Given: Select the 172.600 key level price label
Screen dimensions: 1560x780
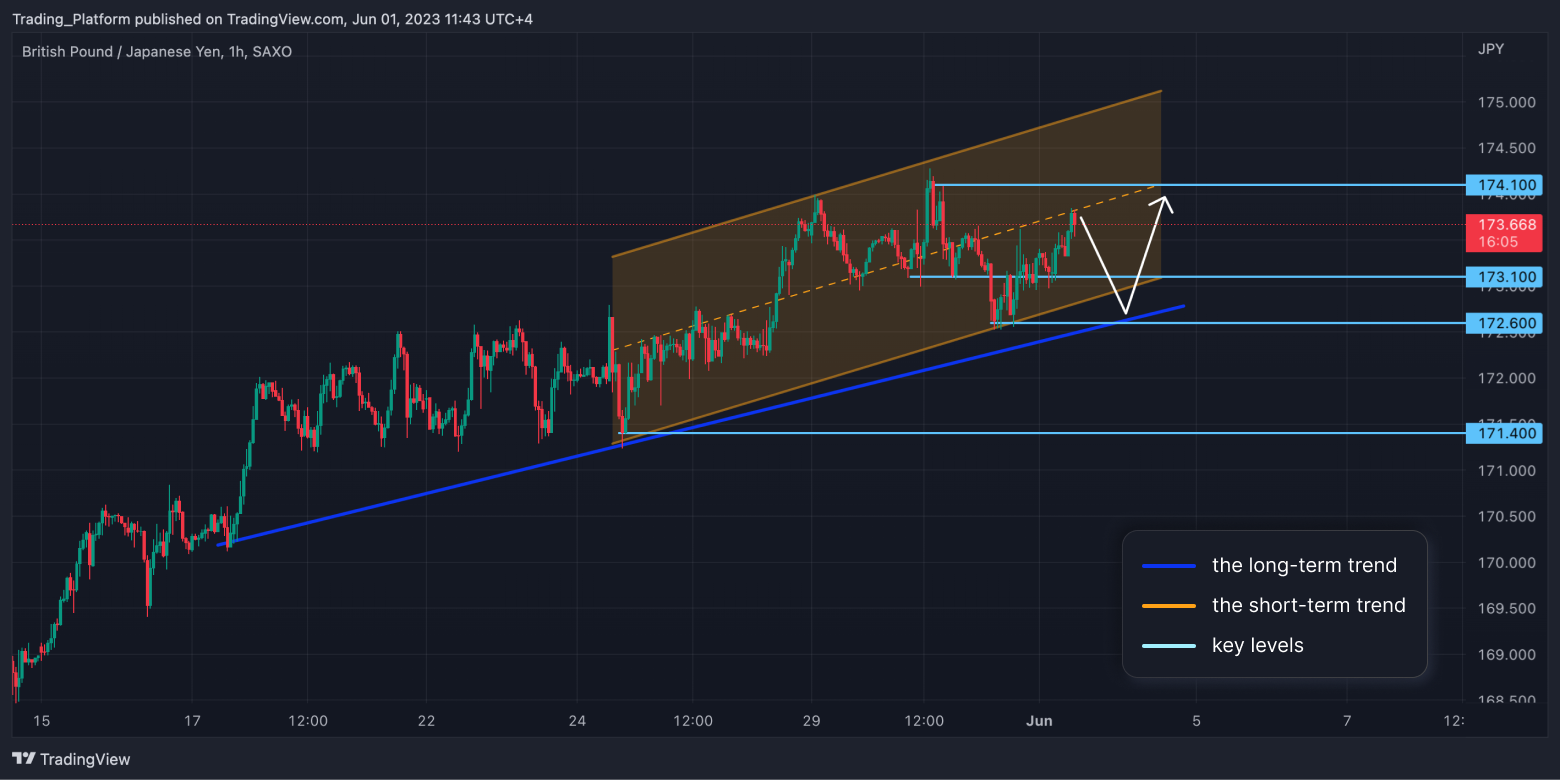Looking at the screenshot, I should click(1504, 323).
